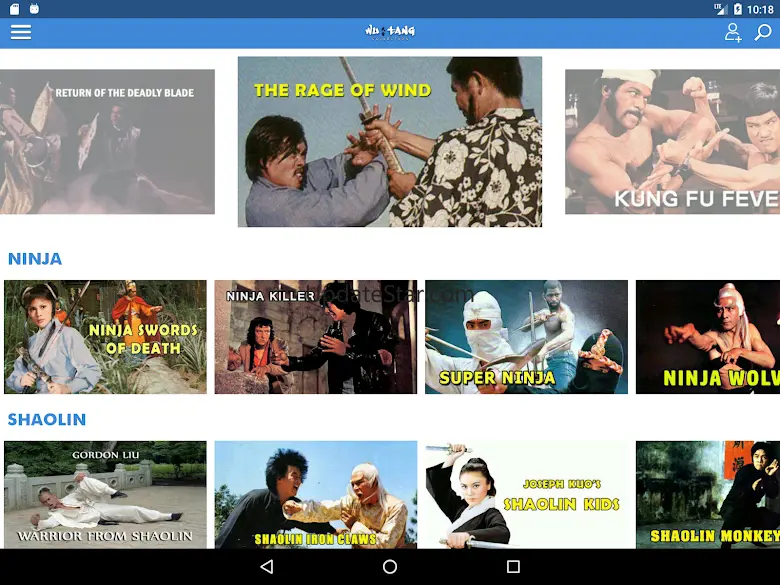780x585 pixels.
Task: Open Ninja Swords of Death movie
Action: (x=105, y=337)
